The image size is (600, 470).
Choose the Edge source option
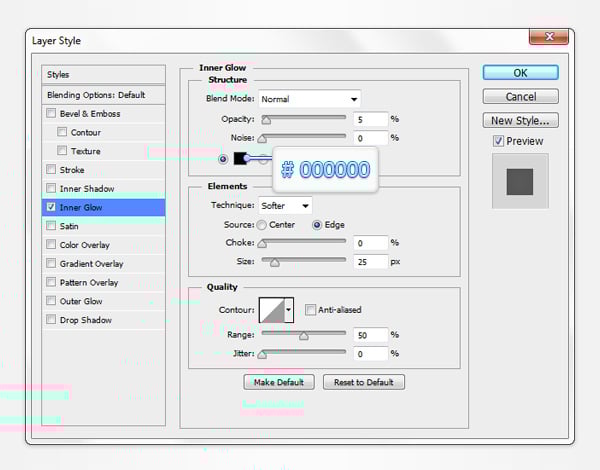pyautogui.click(x=317, y=225)
